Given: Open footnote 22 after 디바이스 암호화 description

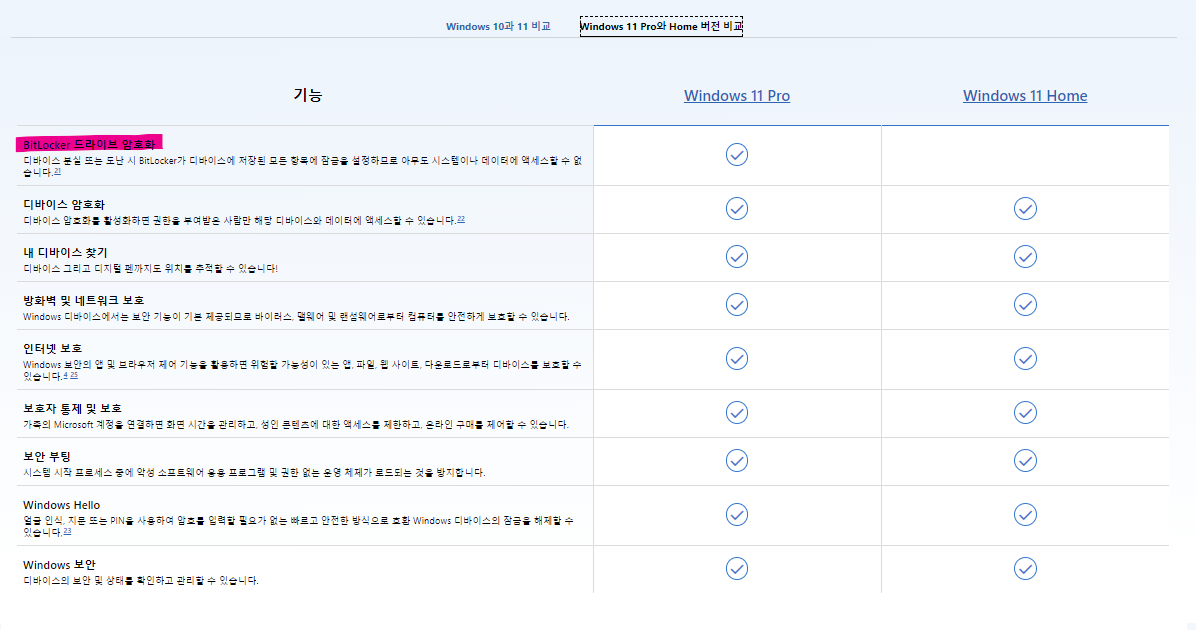Looking at the screenshot, I should point(461,220).
